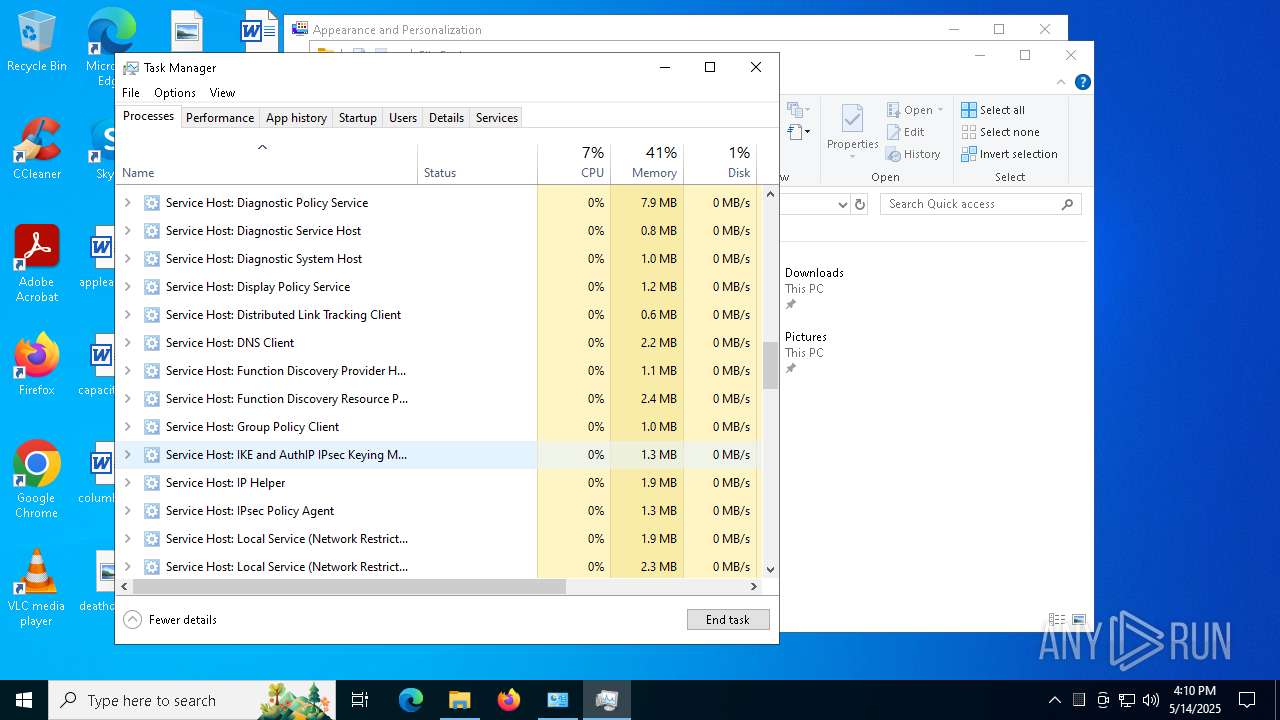Switch to details view icon in File Explorer
The width and height of the screenshot is (1280, 720).
click(x=1056, y=620)
